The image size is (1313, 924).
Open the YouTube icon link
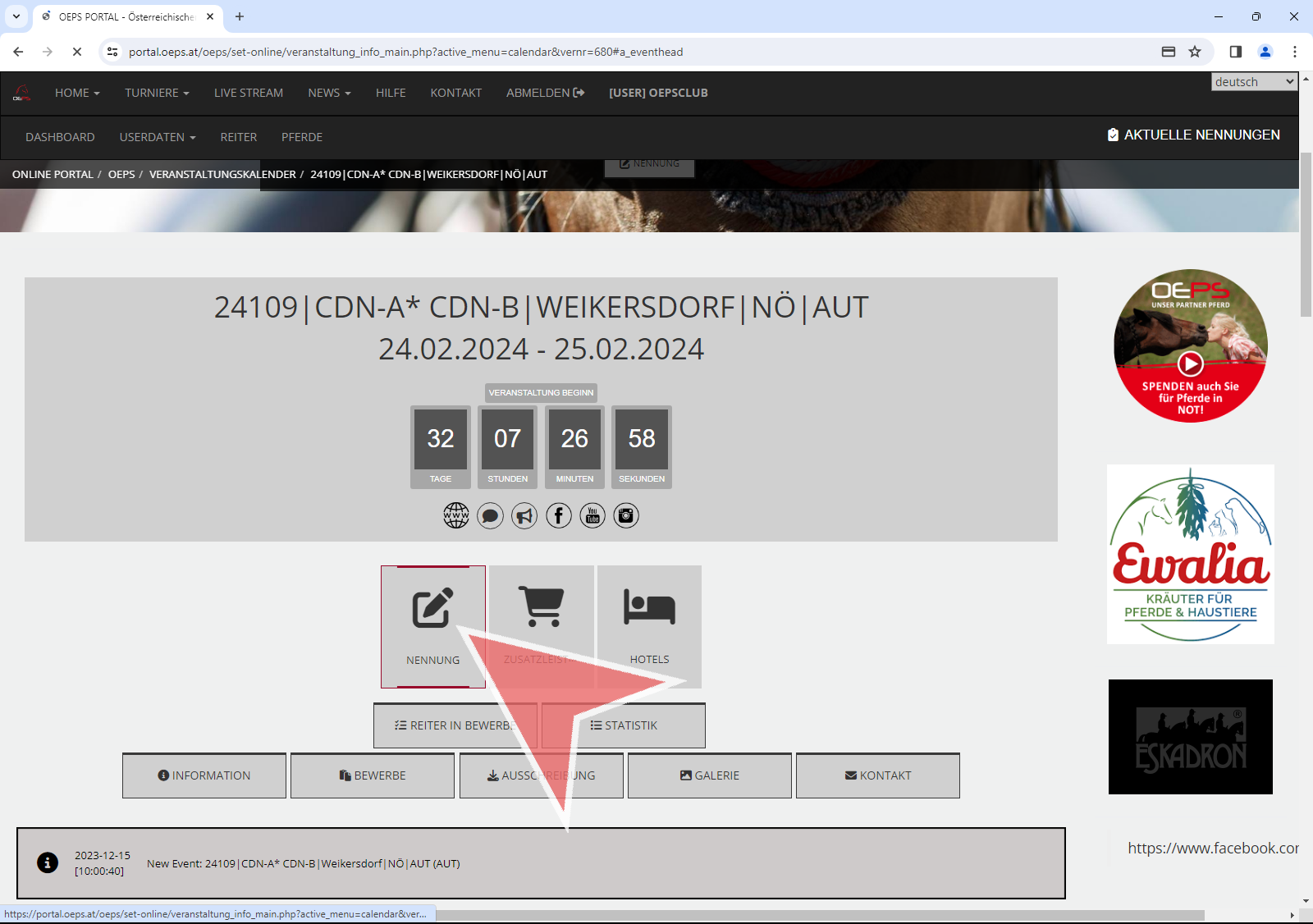point(592,515)
